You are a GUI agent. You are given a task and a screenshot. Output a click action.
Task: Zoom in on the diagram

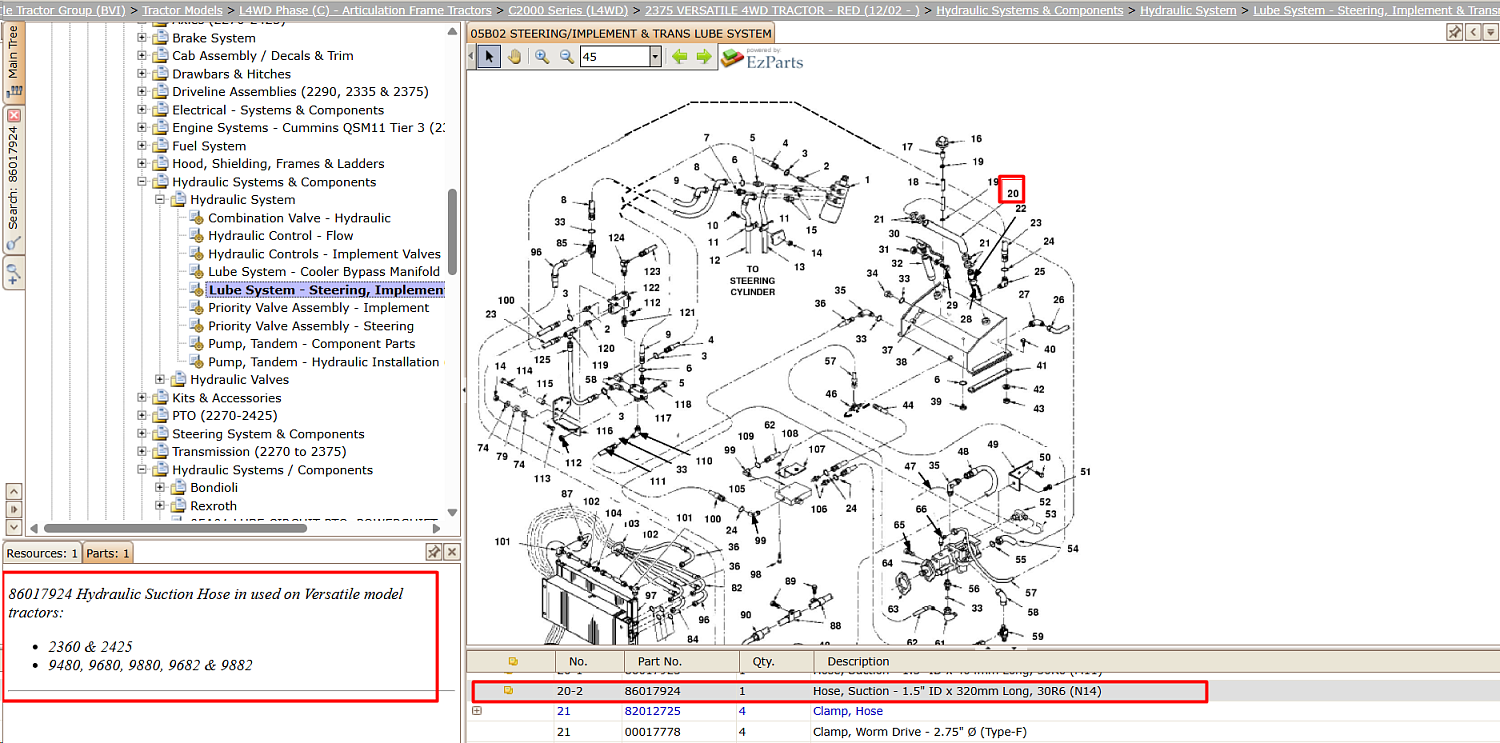pyautogui.click(x=542, y=57)
